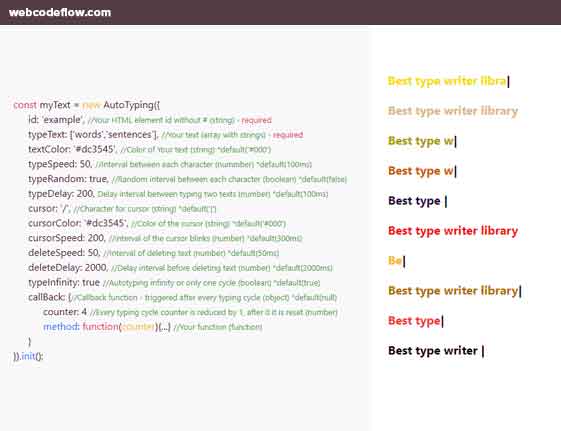Click the 'Character for cursor' comment

[x=145, y=209]
